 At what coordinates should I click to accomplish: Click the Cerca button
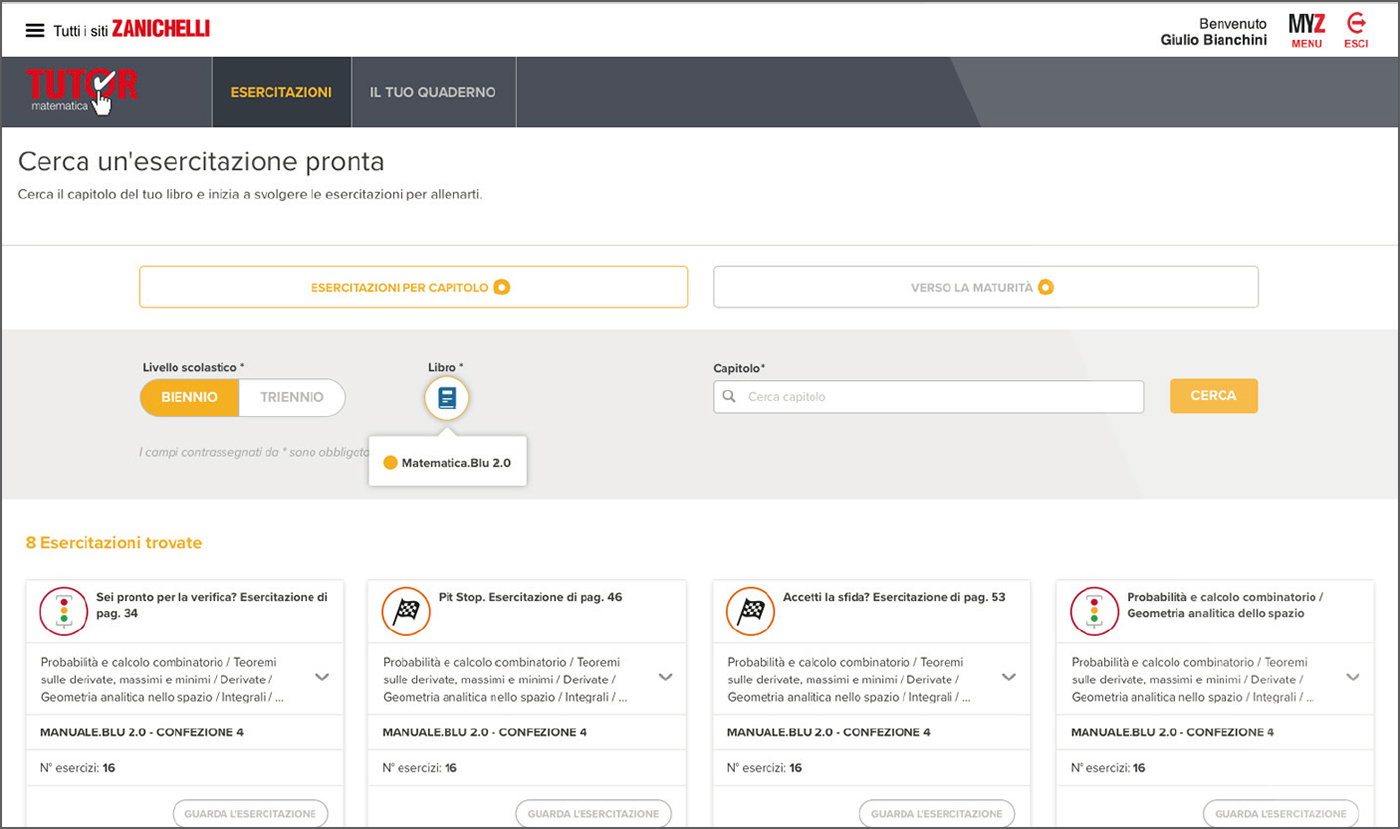[x=1213, y=396]
